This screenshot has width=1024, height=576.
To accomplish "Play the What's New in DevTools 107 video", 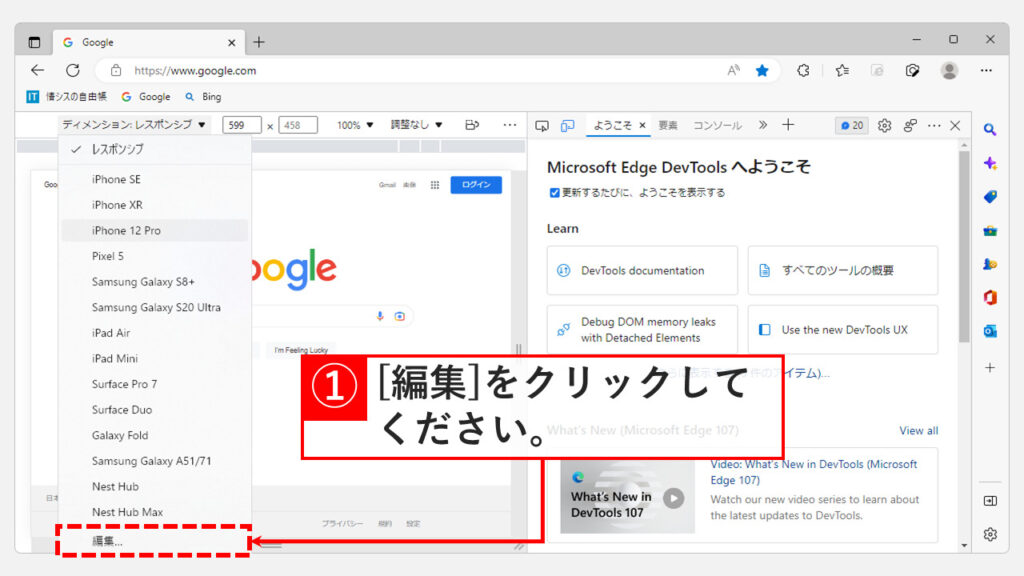I will 673,499.
